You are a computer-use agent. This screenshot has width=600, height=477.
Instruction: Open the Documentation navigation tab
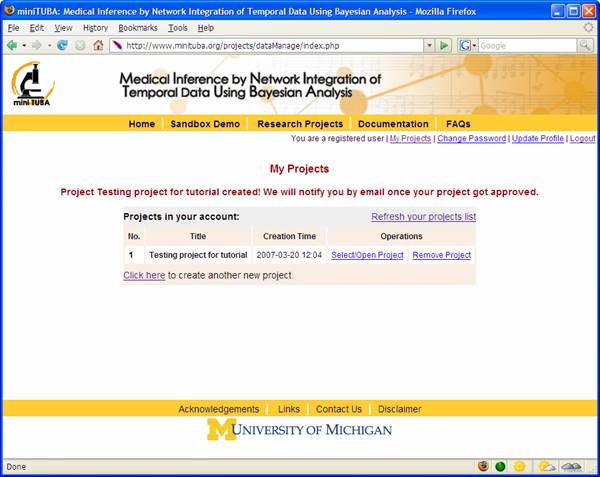tap(393, 124)
